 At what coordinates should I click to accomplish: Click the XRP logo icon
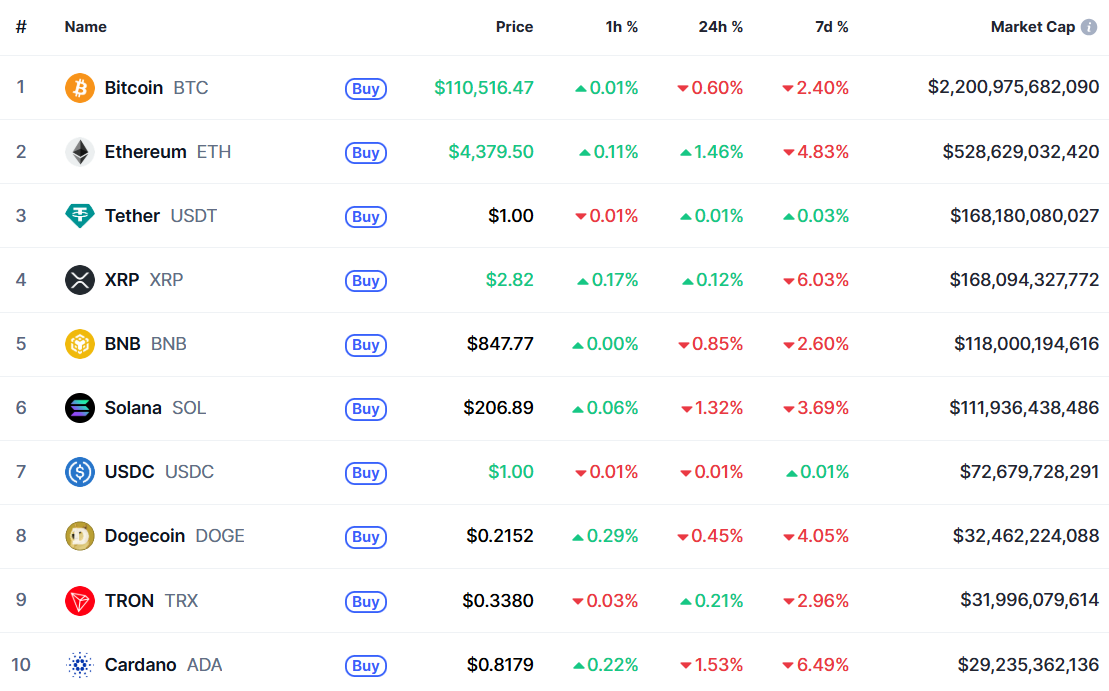click(80, 280)
